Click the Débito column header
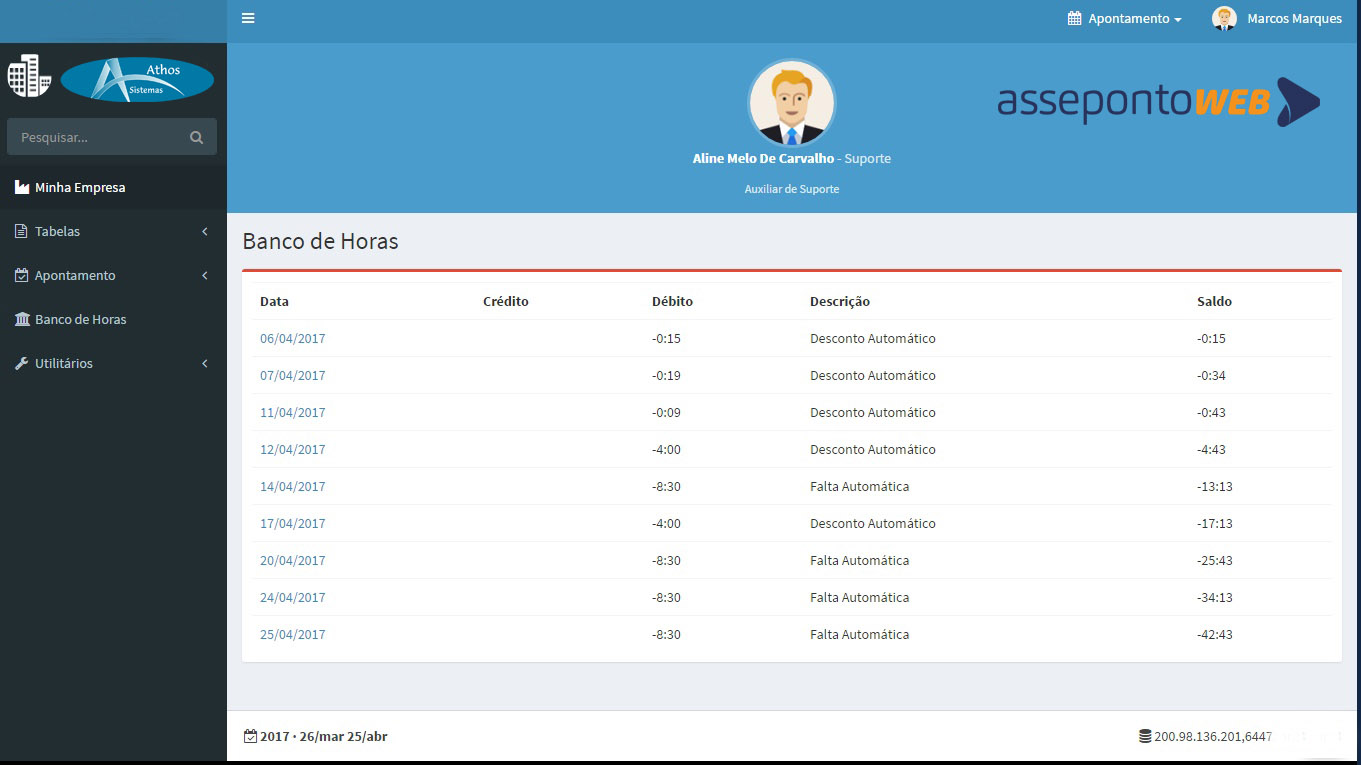This screenshot has height=765, width=1361. [672, 301]
